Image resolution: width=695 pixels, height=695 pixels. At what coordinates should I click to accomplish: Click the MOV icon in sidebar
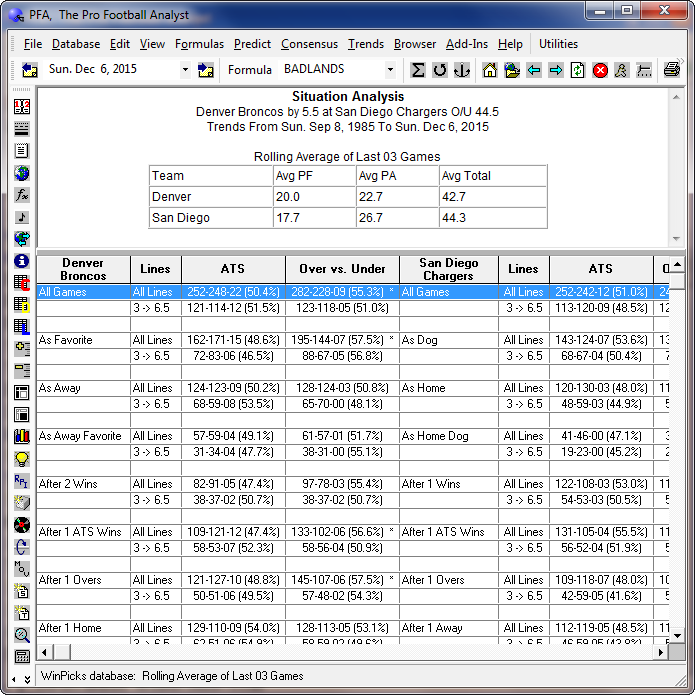pos(22,569)
